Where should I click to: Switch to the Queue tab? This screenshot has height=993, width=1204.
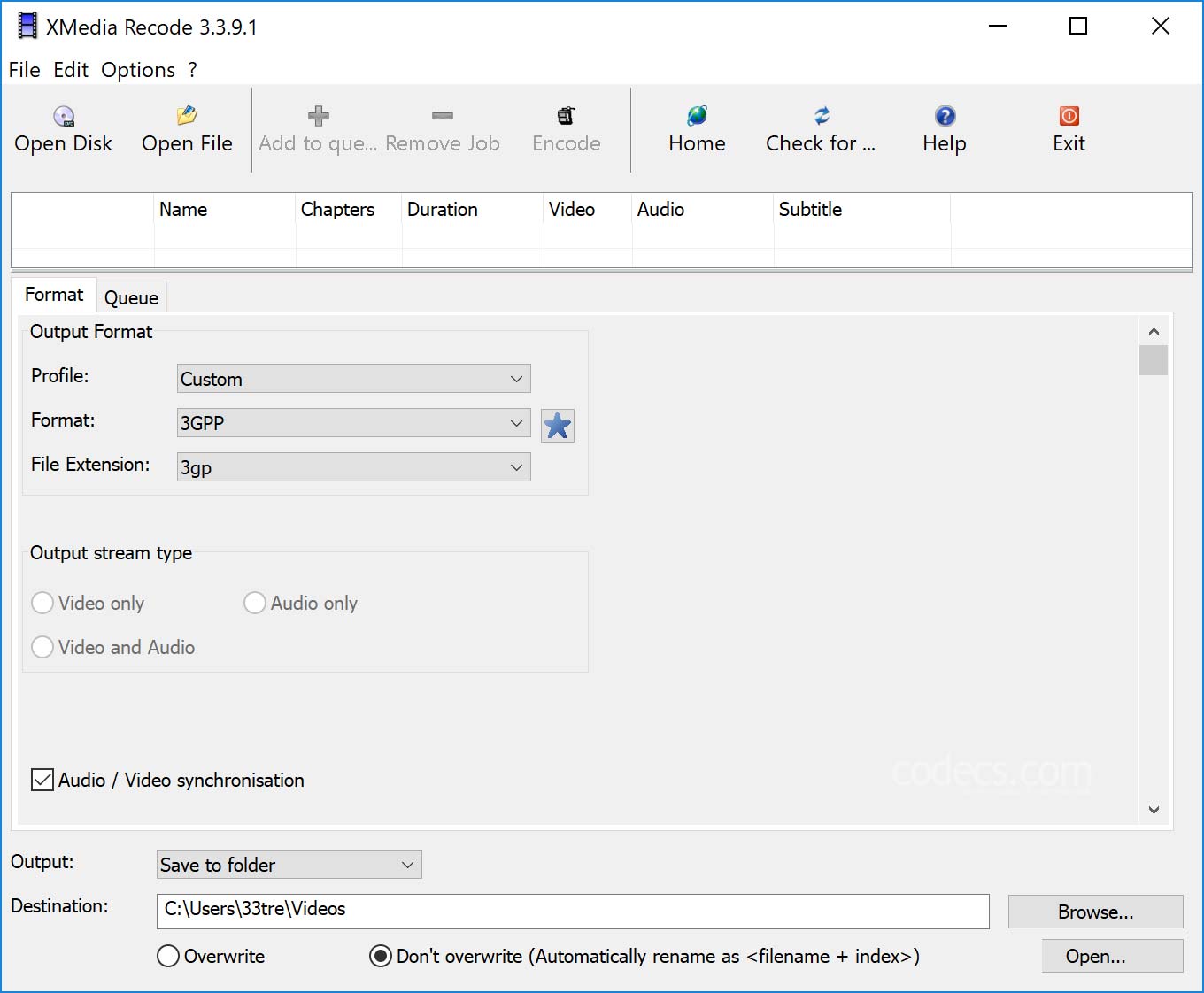pos(131,297)
